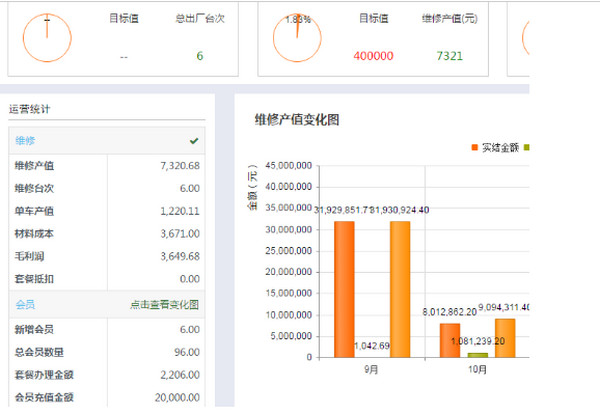Click 新增会员 row label
The image size is (600, 414).
(34, 329)
